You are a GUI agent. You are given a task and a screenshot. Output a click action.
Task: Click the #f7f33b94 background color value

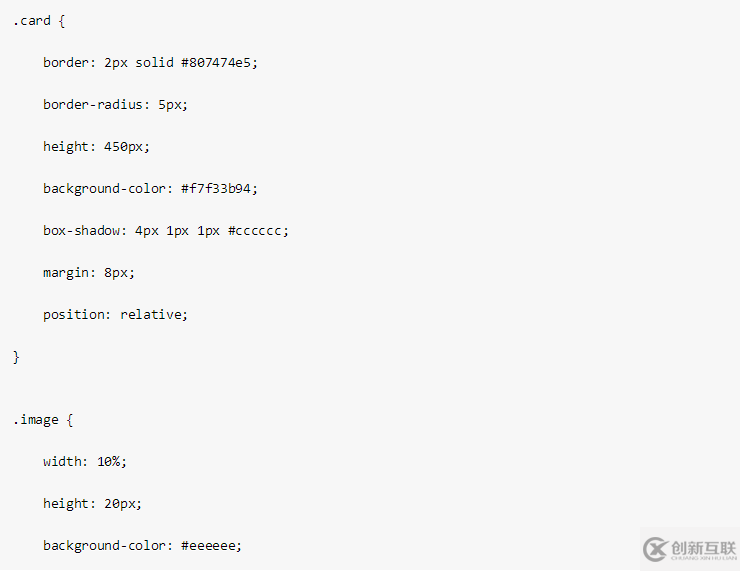[216, 188]
